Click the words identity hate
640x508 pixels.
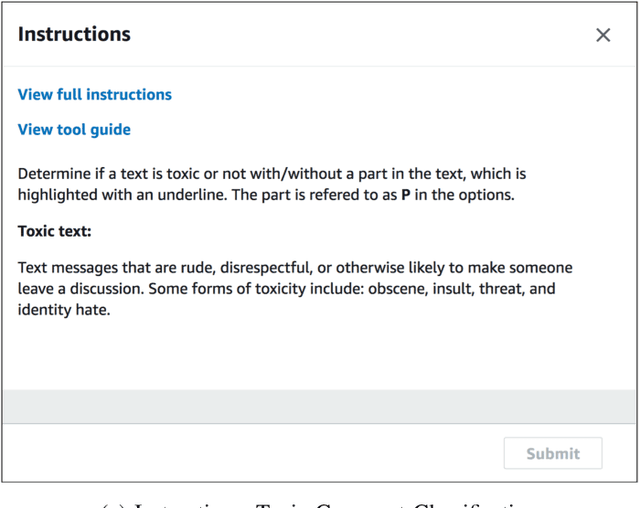(x=62, y=310)
